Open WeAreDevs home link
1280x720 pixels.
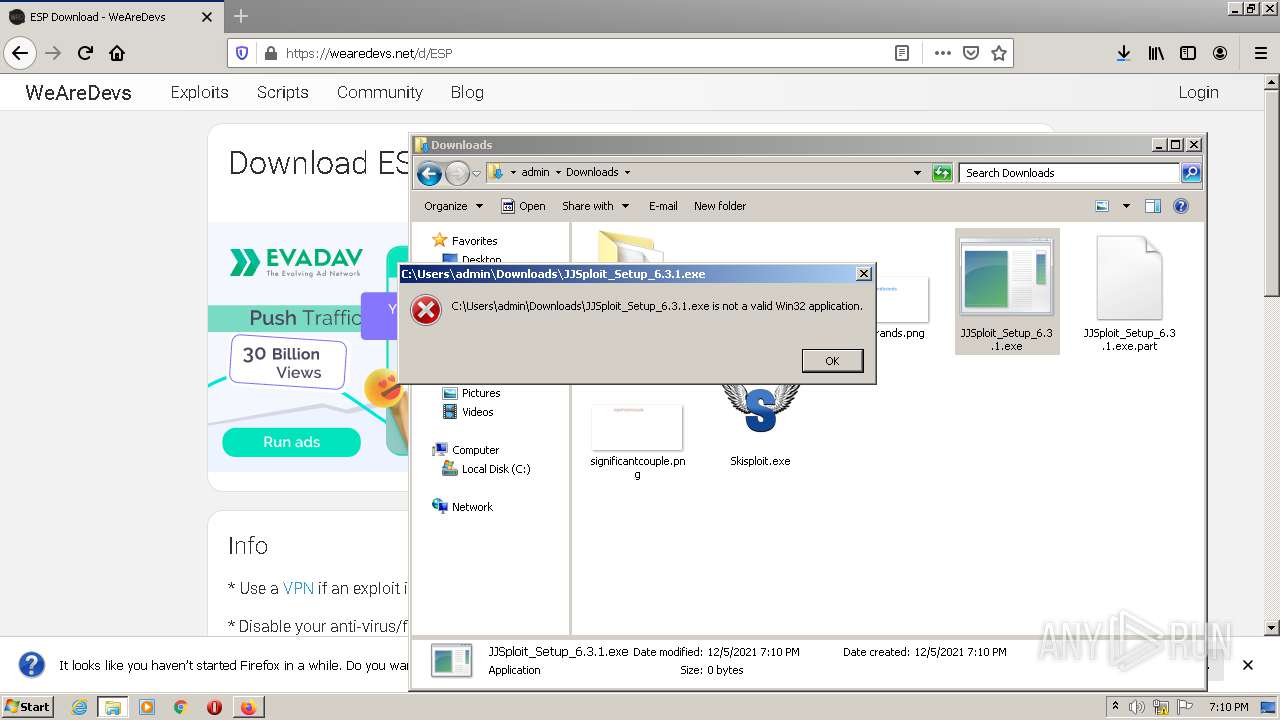(x=78, y=92)
